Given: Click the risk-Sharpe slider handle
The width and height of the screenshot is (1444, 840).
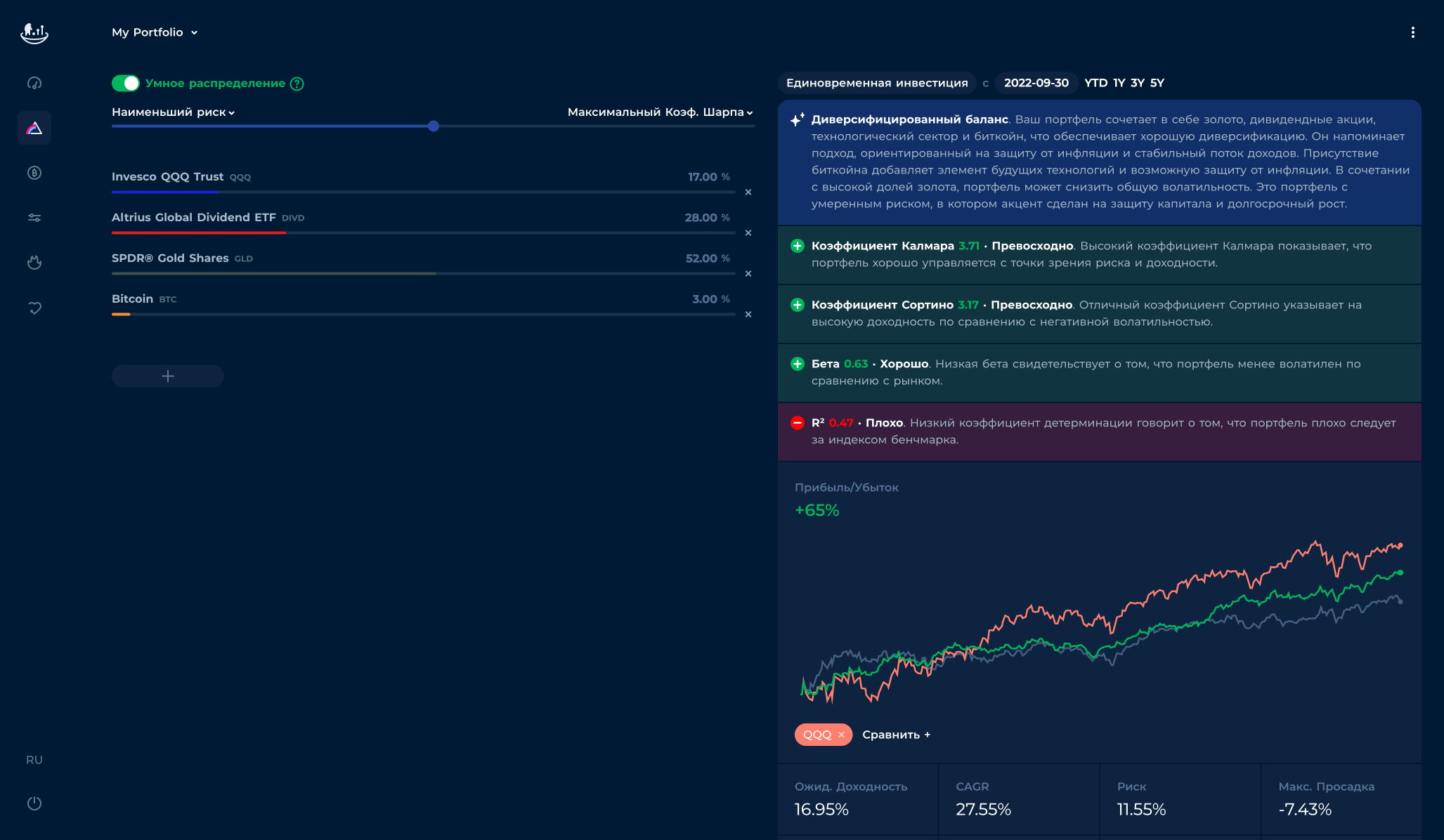Looking at the screenshot, I should (x=434, y=126).
